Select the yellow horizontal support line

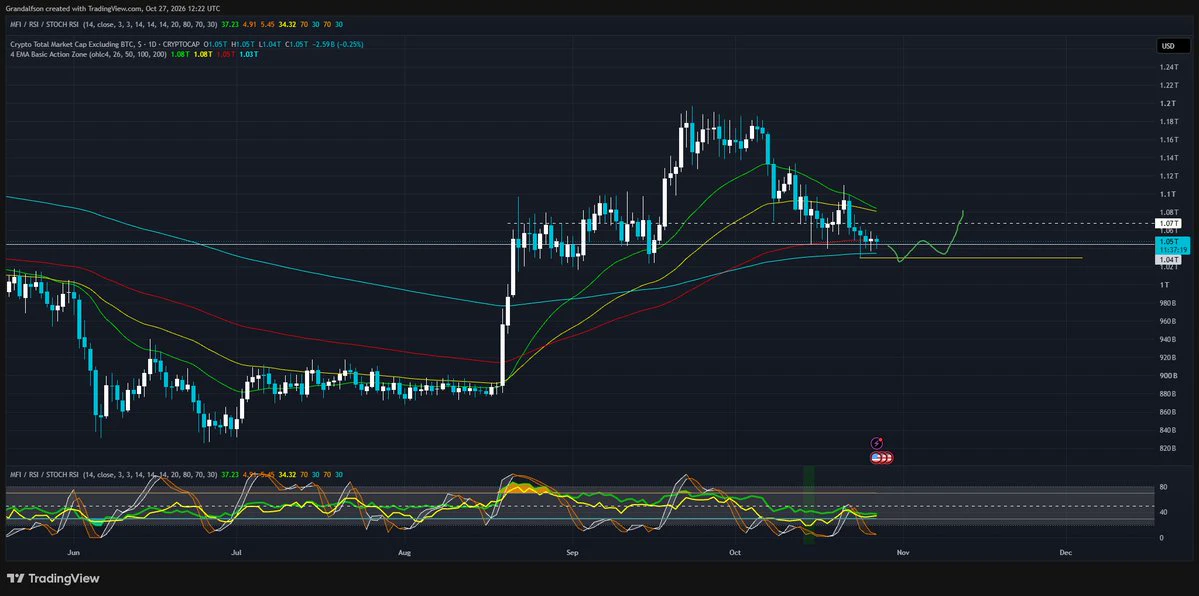[x=971, y=258]
